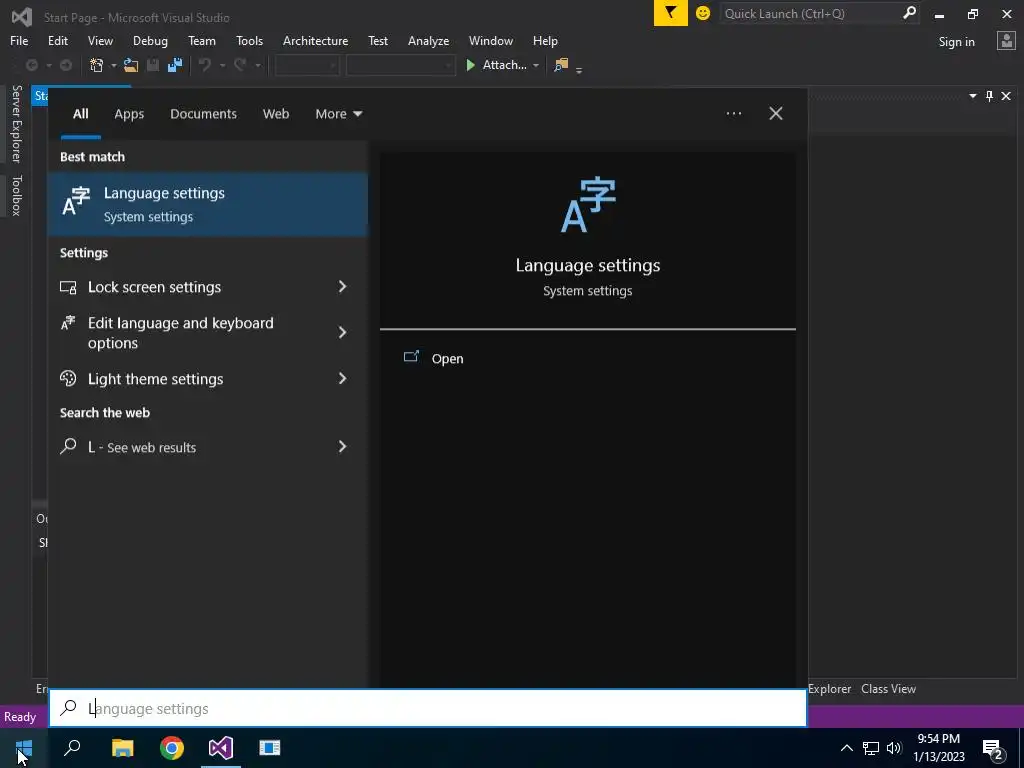Click the Save toolbar icon
This screenshot has height=768, width=1024.
[x=153, y=65]
